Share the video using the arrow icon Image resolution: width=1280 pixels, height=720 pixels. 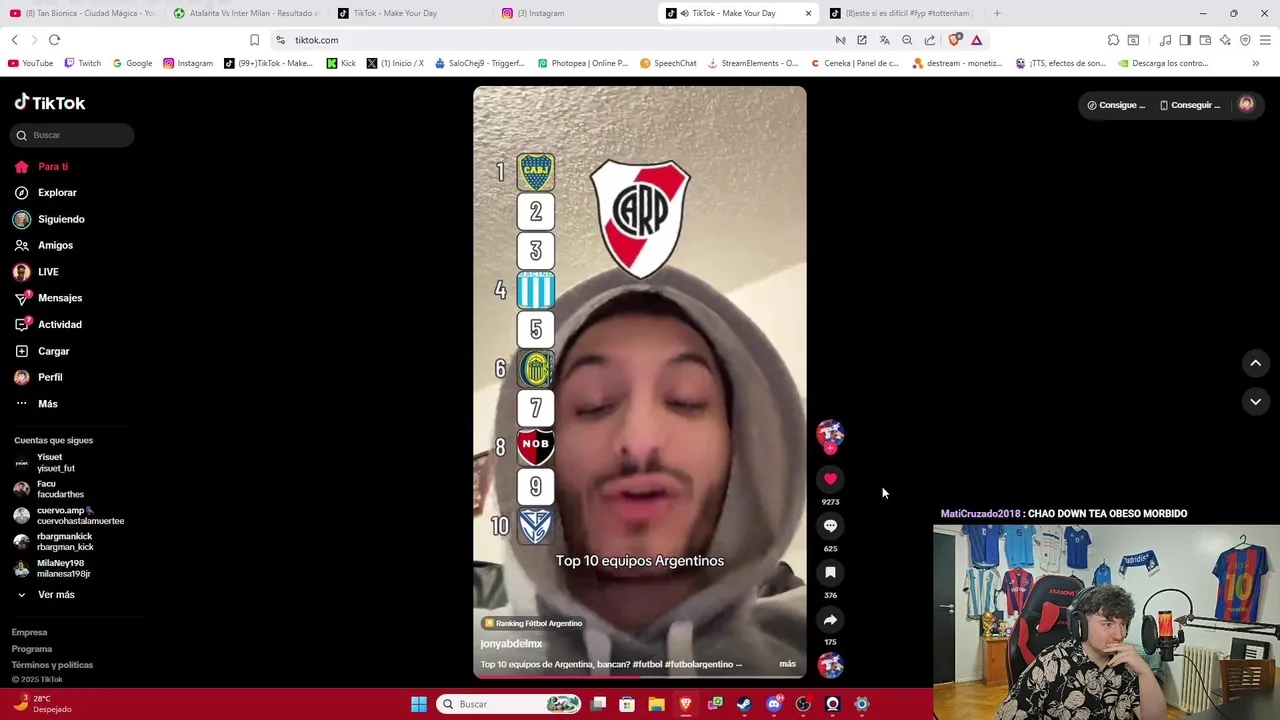point(830,620)
